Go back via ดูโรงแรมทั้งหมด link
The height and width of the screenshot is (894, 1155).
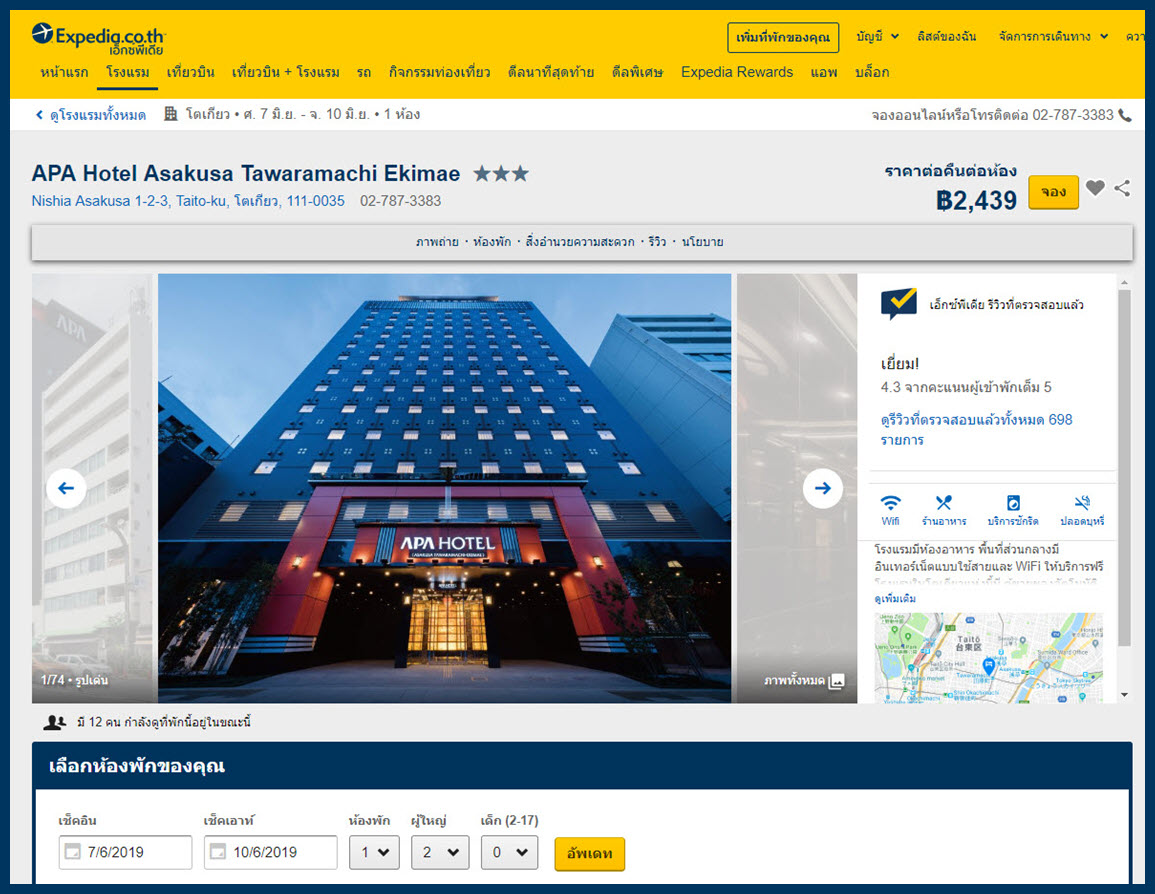coord(91,115)
